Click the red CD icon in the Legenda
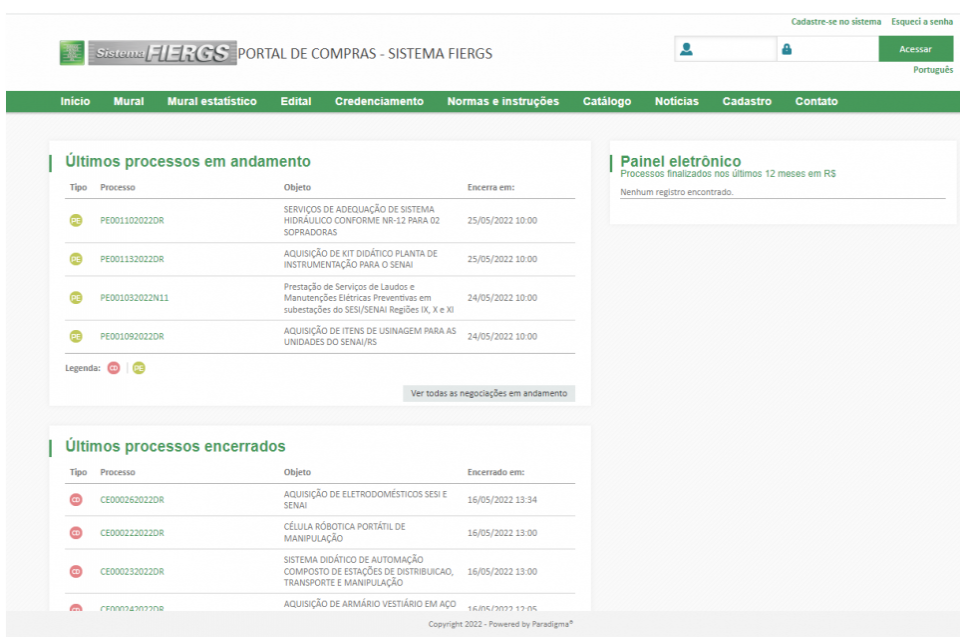Viewport: 960px width, 642px height. [114, 368]
